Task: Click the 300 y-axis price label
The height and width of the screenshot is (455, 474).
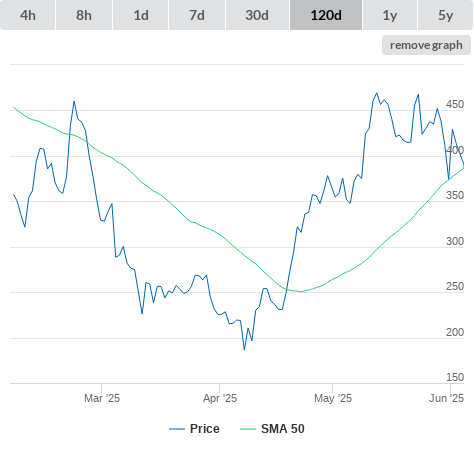Action: [455, 241]
